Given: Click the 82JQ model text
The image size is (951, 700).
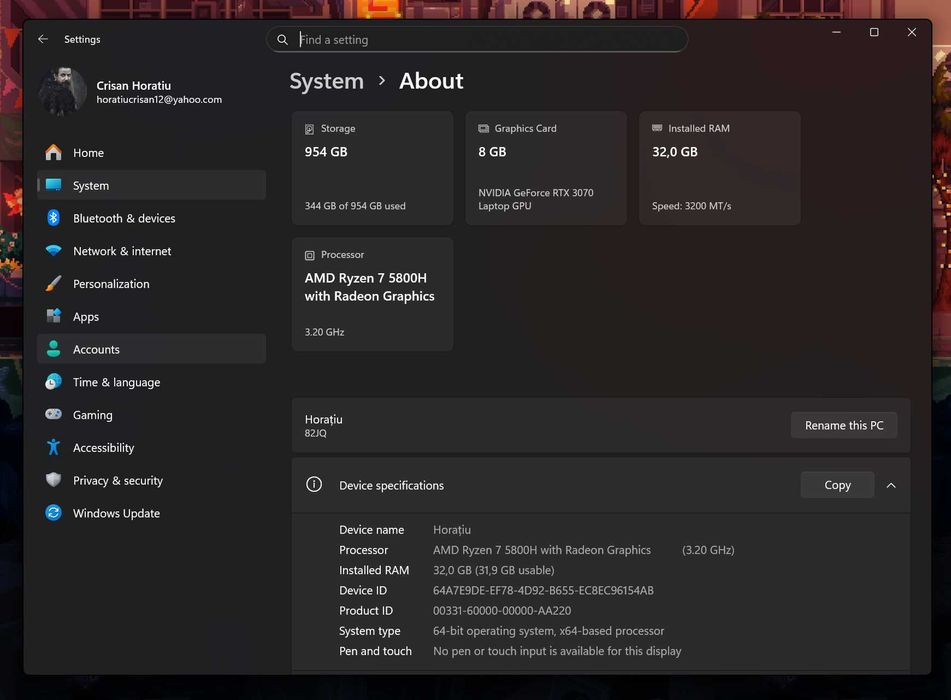Looking at the screenshot, I should coord(315,433).
